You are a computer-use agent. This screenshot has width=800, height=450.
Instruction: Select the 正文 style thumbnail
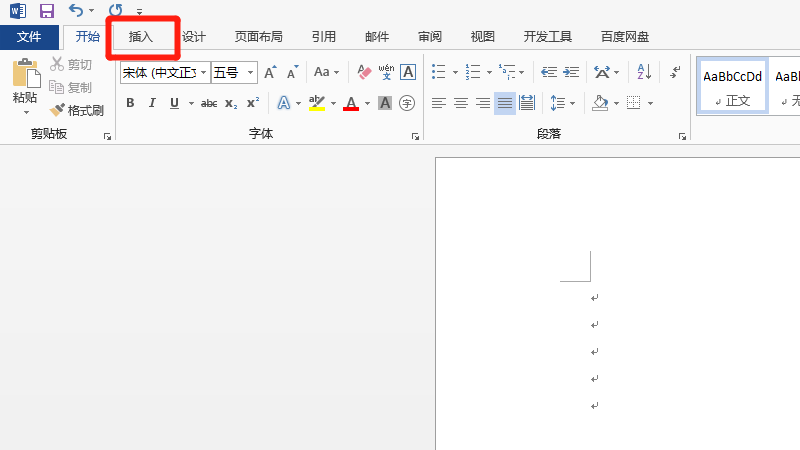point(732,85)
